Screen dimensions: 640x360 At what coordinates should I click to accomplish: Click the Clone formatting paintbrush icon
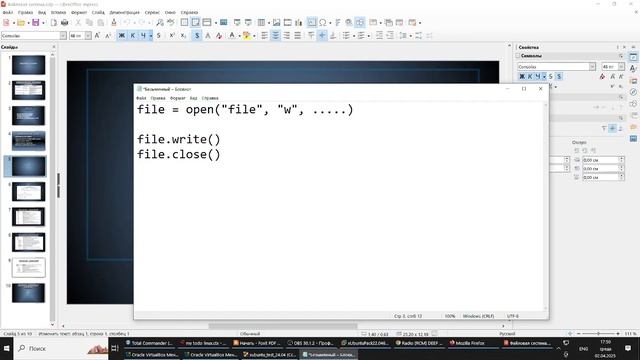pyautogui.click(x=114, y=22)
